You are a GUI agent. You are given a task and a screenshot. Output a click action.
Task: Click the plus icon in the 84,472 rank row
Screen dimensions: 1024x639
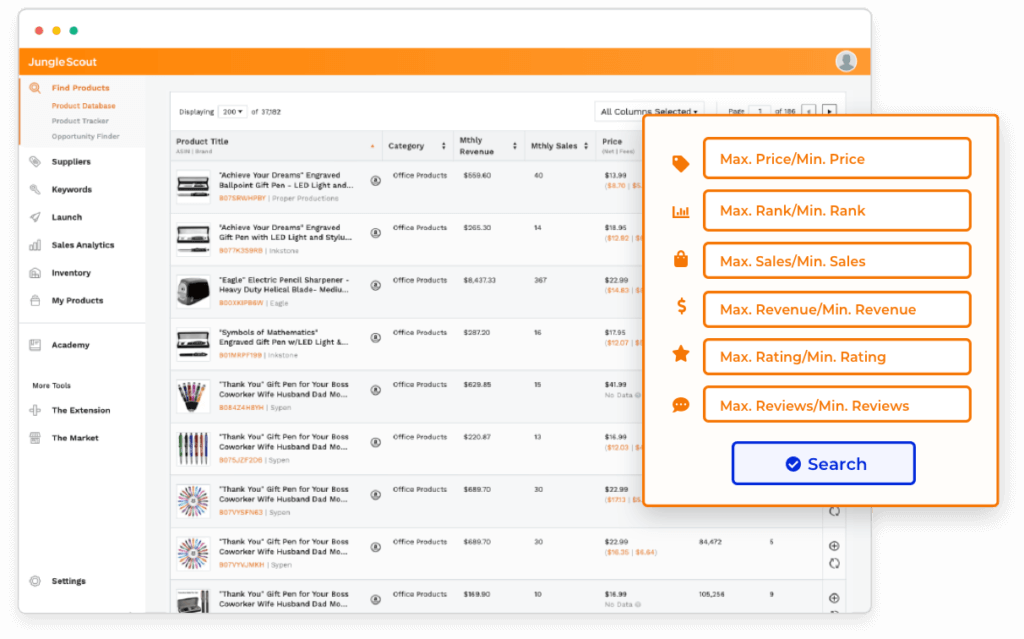coord(834,546)
